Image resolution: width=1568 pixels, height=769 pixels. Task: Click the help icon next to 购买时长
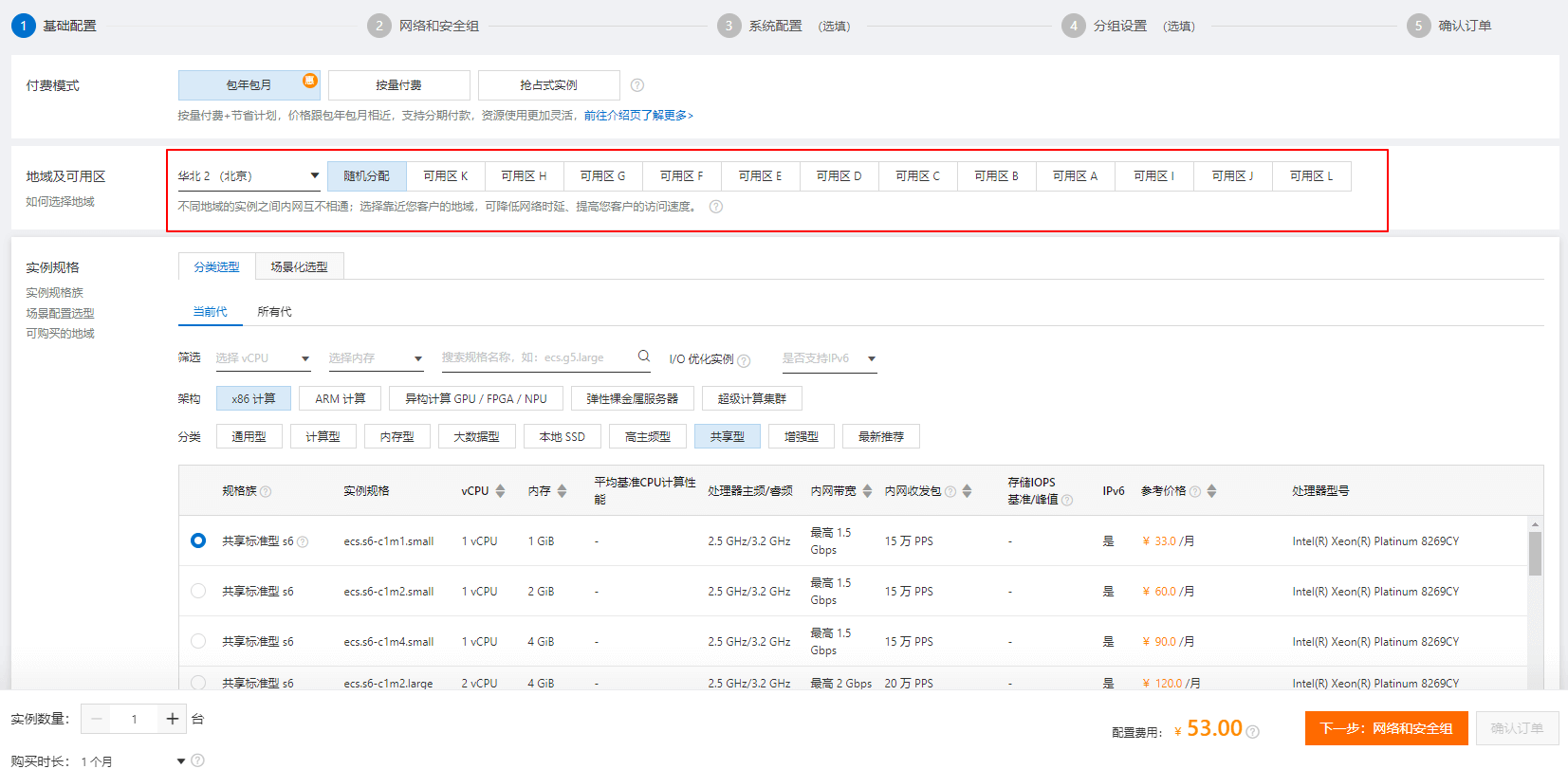(197, 760)
